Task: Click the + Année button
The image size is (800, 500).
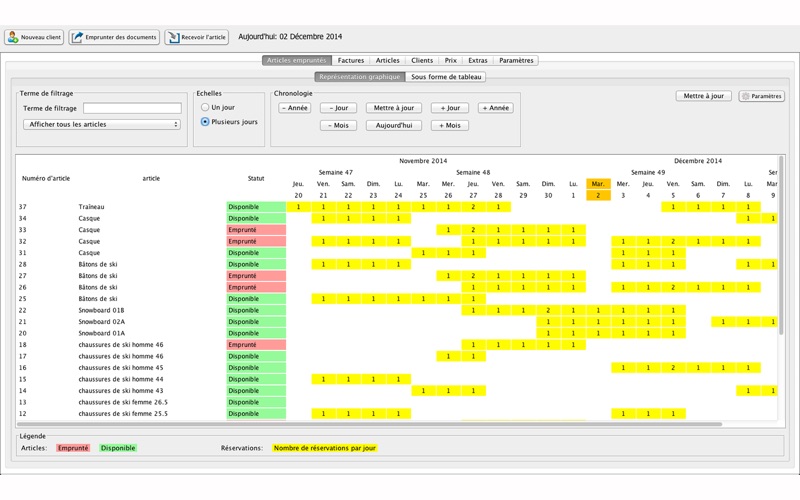Action: 496,108
